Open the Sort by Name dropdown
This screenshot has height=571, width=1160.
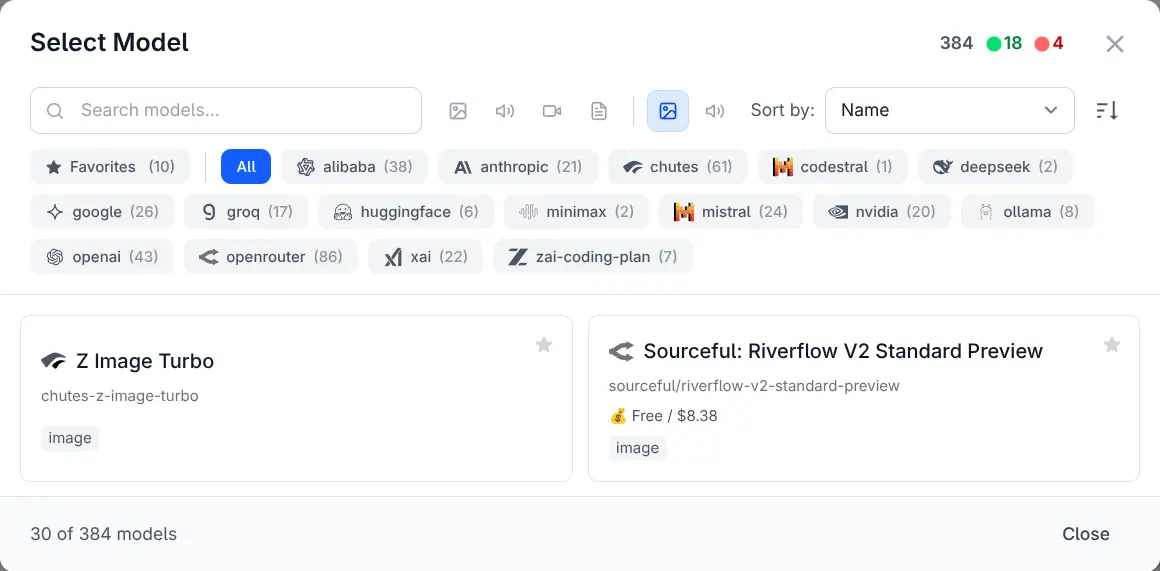click(x=949, y=110)
